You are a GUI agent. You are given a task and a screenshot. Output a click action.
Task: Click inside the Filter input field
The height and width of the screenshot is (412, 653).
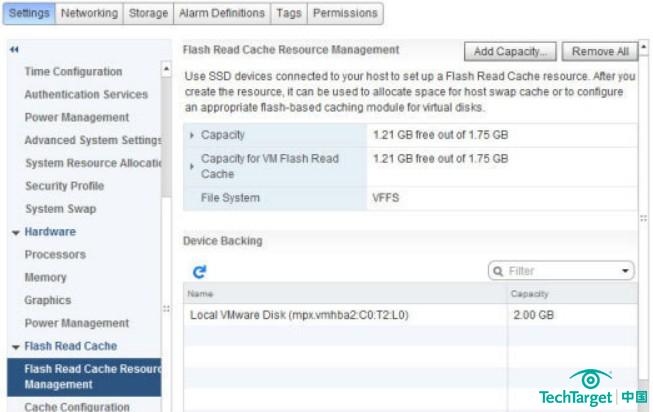click(560, 271)
